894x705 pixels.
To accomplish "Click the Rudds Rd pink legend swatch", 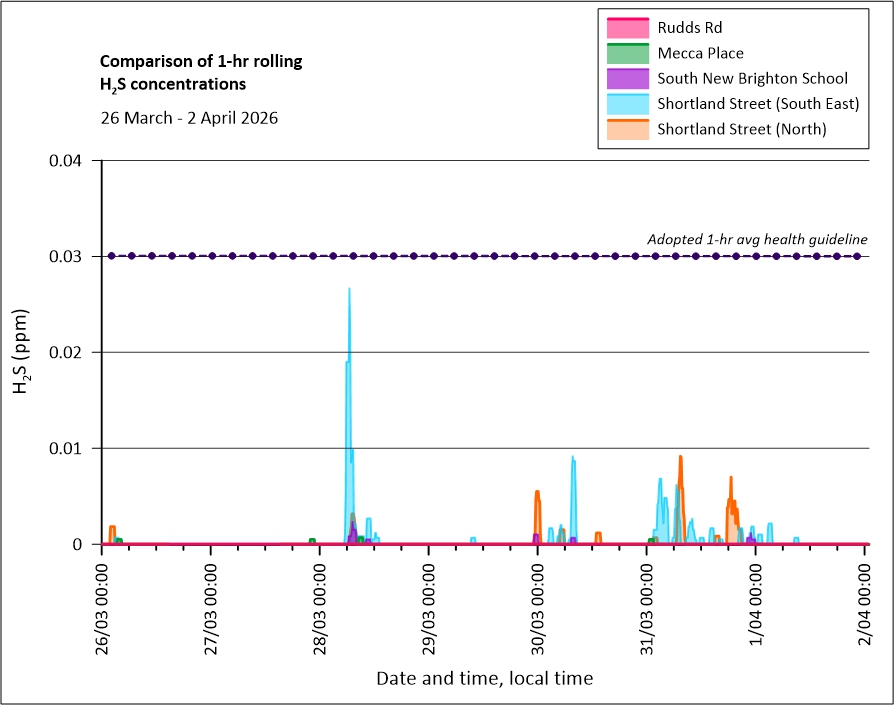I will 626,26.
